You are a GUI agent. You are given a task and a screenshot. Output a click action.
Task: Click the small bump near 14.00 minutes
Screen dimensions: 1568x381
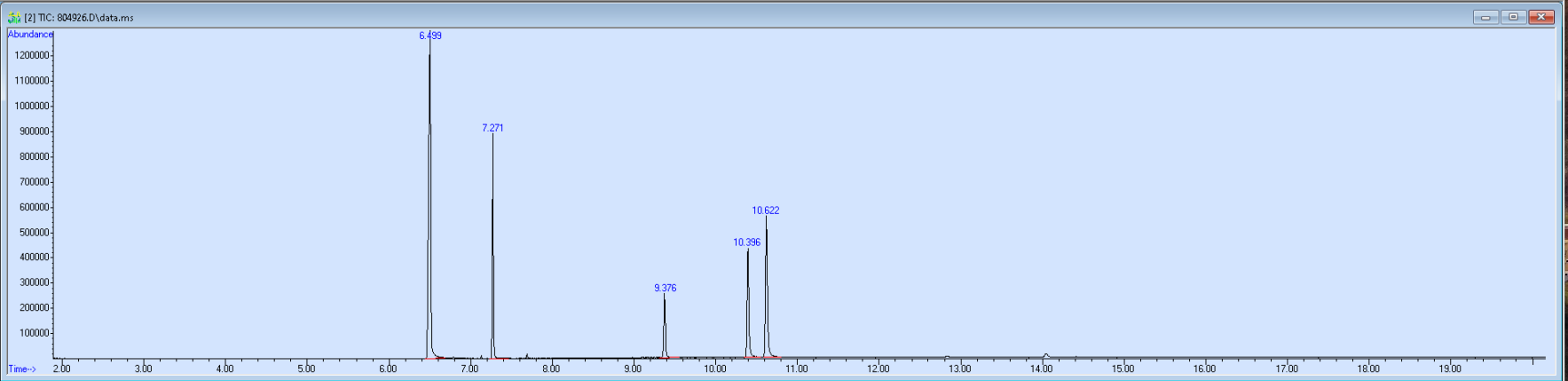tap(1046, 355)
